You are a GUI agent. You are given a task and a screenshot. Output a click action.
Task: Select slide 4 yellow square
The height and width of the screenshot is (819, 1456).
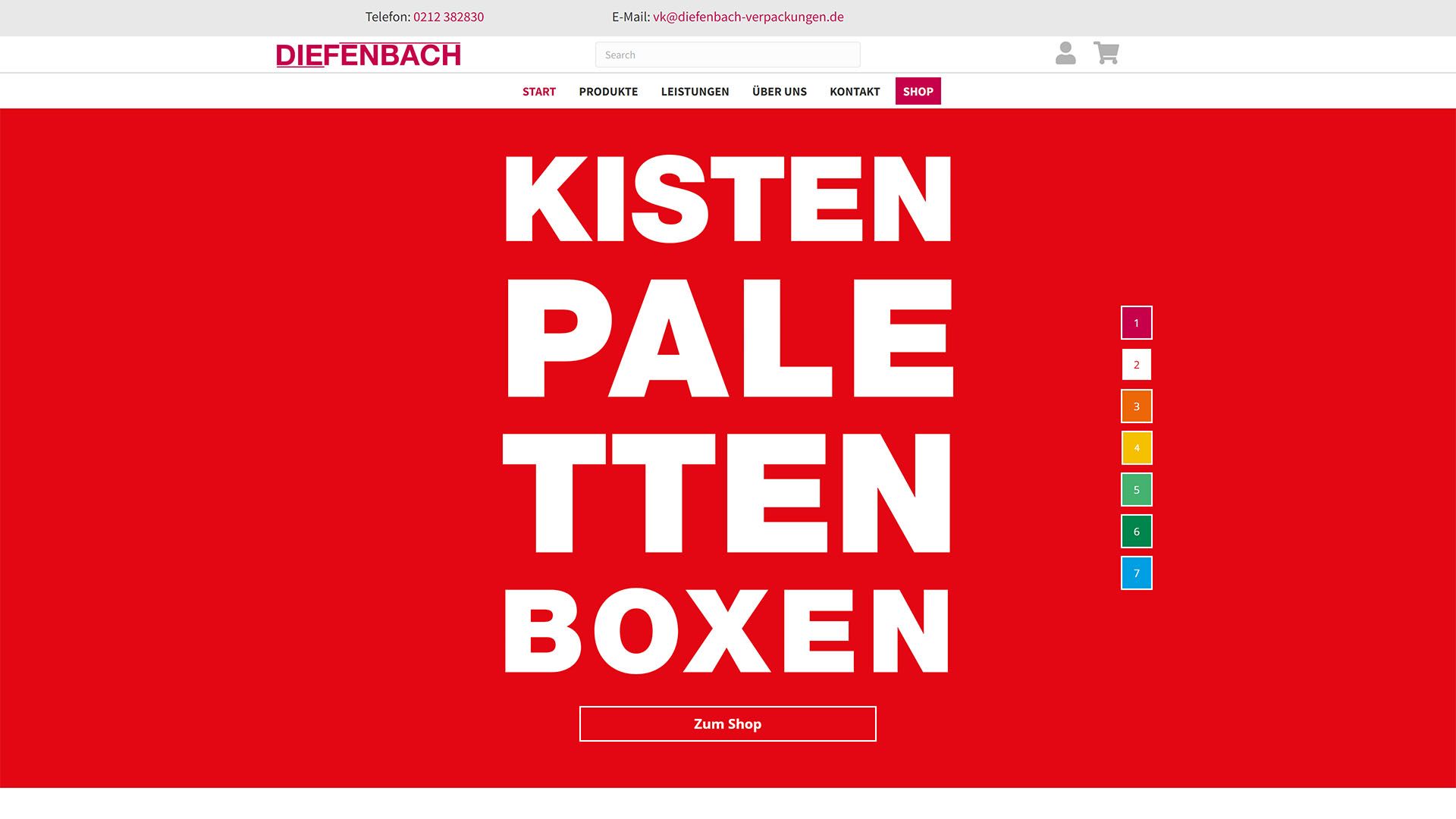tap(1137, 448)
